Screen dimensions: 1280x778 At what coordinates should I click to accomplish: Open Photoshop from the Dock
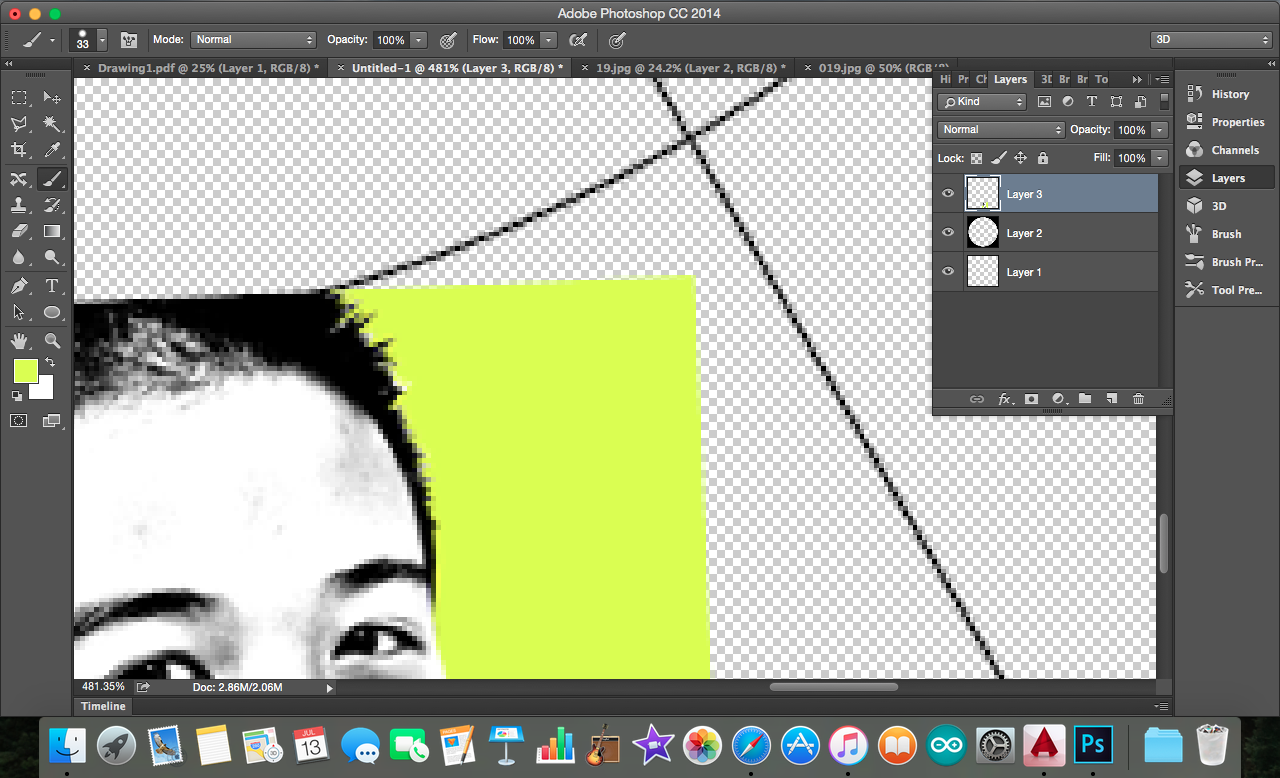[1093, 745]
